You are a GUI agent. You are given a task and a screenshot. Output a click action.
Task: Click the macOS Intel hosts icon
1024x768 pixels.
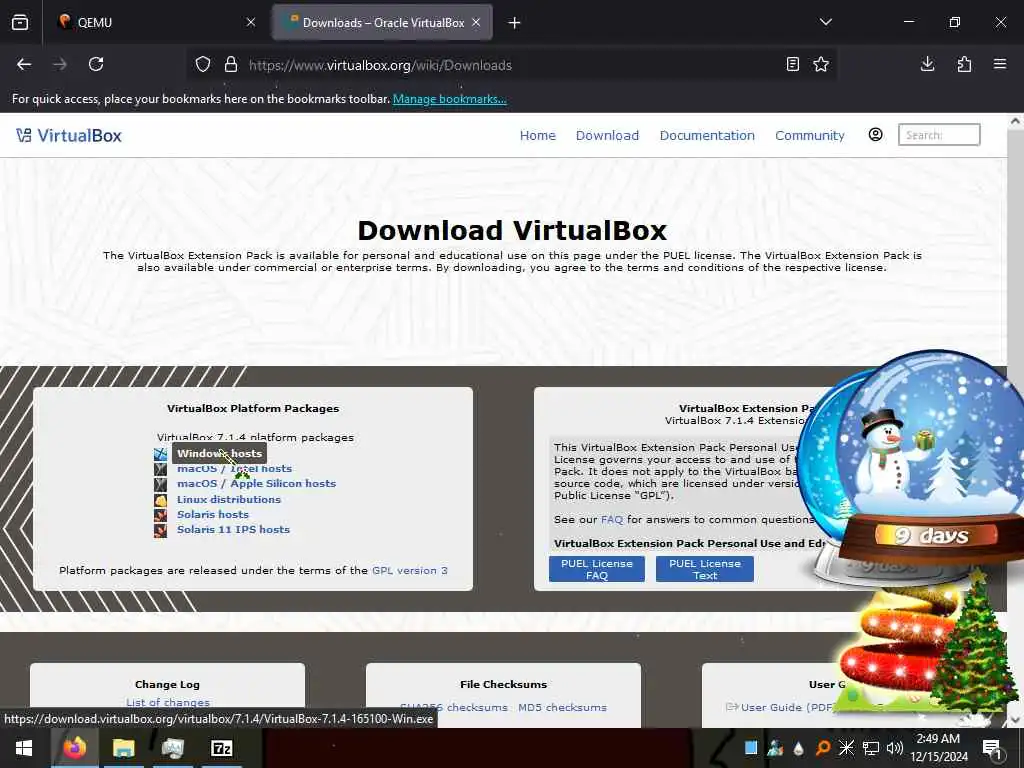tap(161, 469)
